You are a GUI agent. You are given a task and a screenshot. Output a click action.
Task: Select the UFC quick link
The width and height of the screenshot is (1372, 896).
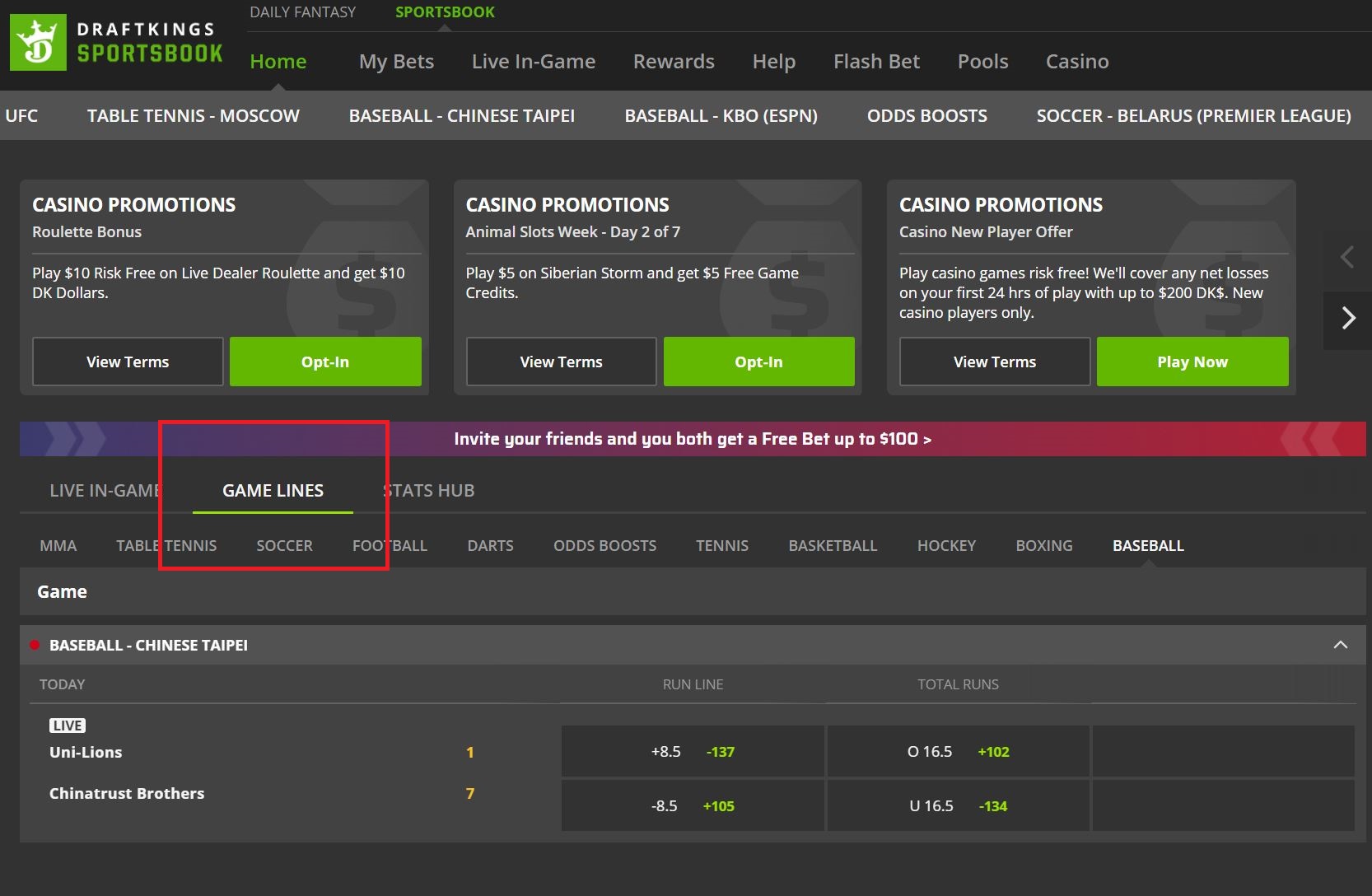(21, 116)
